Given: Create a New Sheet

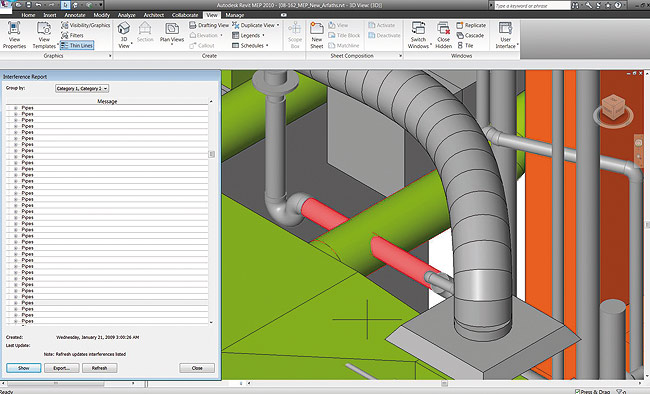Looking at the screenshot, I should point(317,35).
